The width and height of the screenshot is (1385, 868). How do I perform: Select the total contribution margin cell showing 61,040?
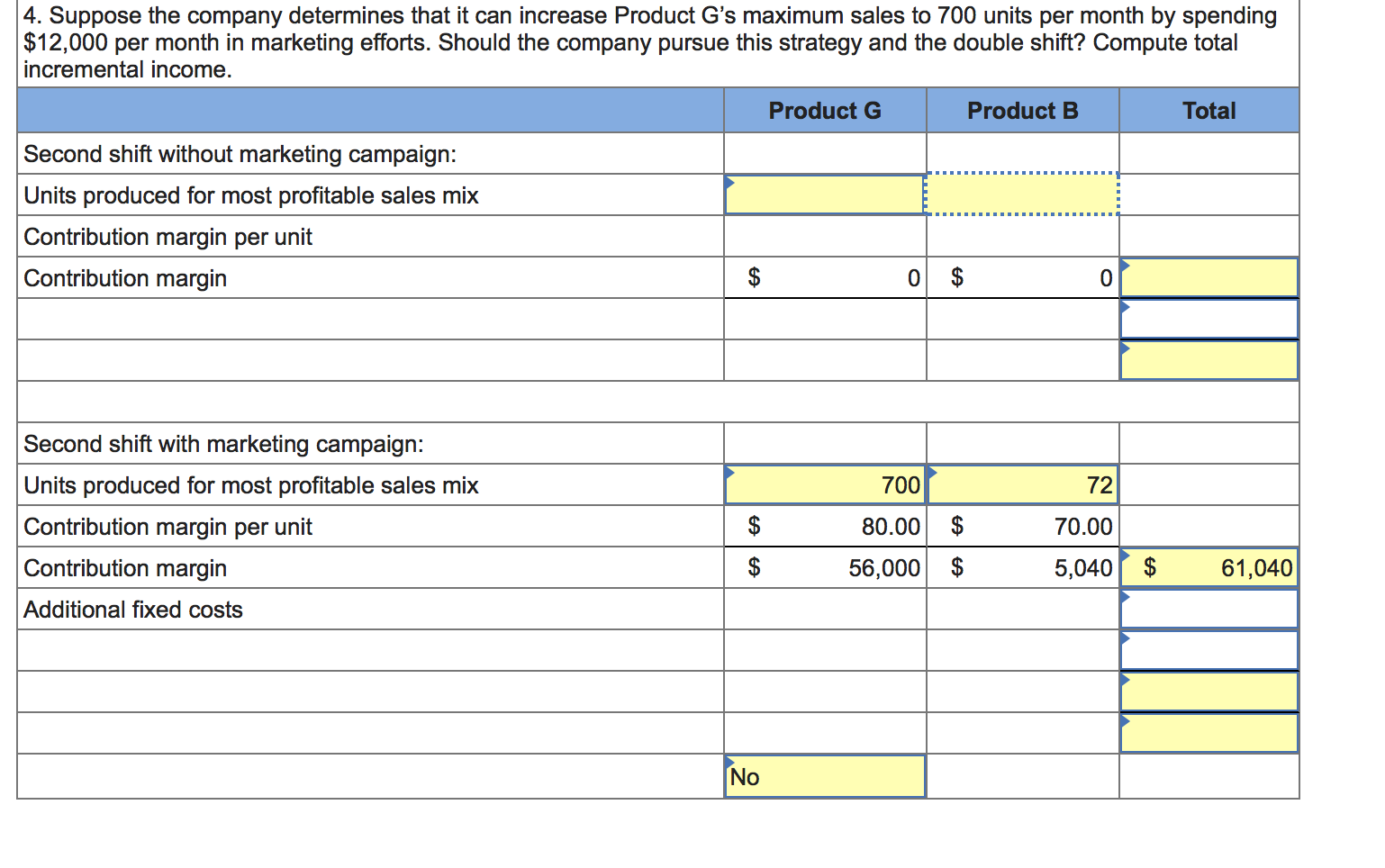pyautogui.click(x=1209, y=567)
